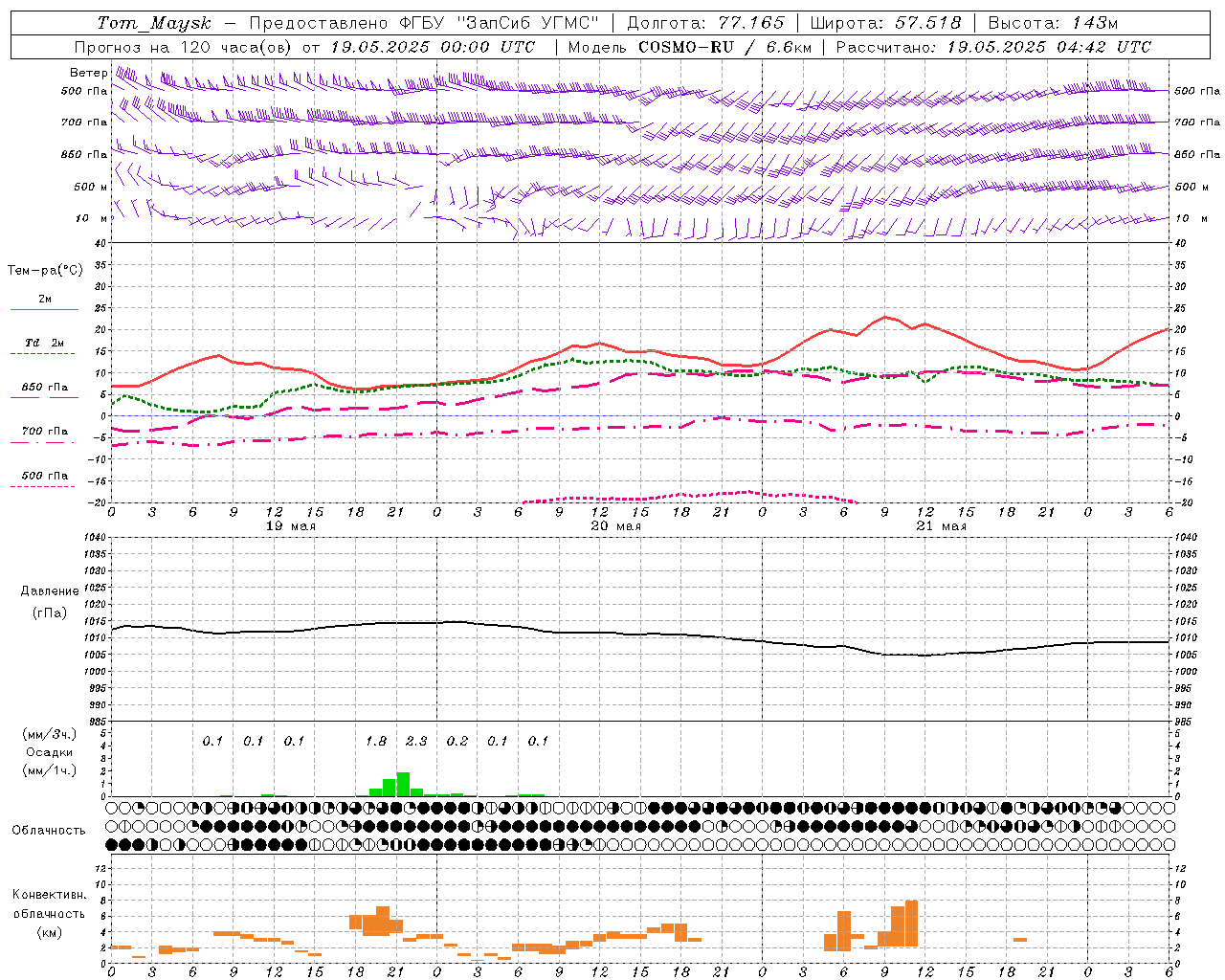Select the 20 мая date label
The height and width of the screenshot is (980, 1225).
click(x=615, y=526)
